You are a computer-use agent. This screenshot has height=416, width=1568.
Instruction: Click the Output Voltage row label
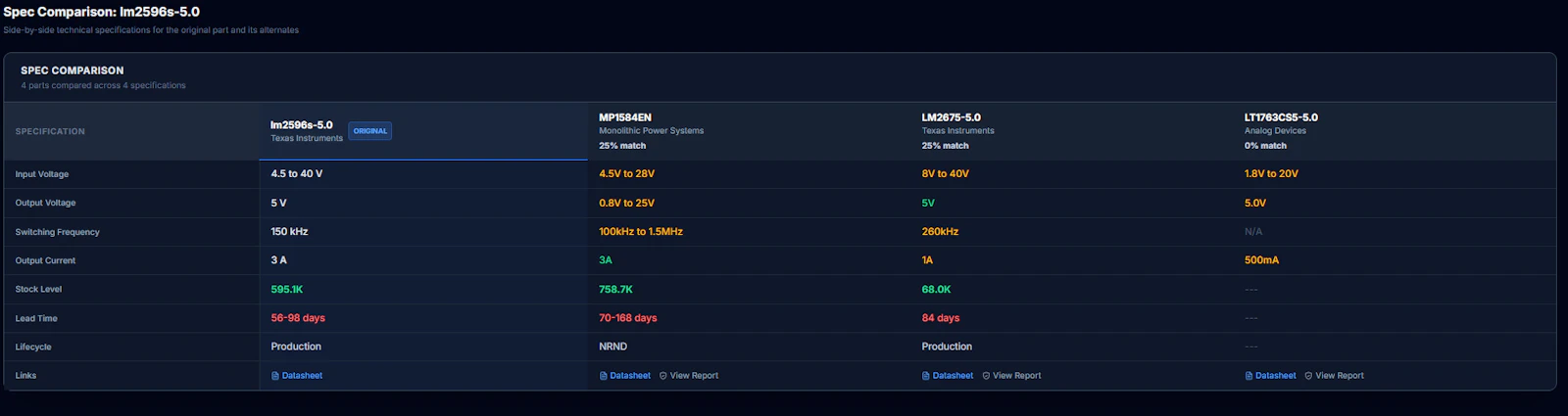tap(45, 203)
